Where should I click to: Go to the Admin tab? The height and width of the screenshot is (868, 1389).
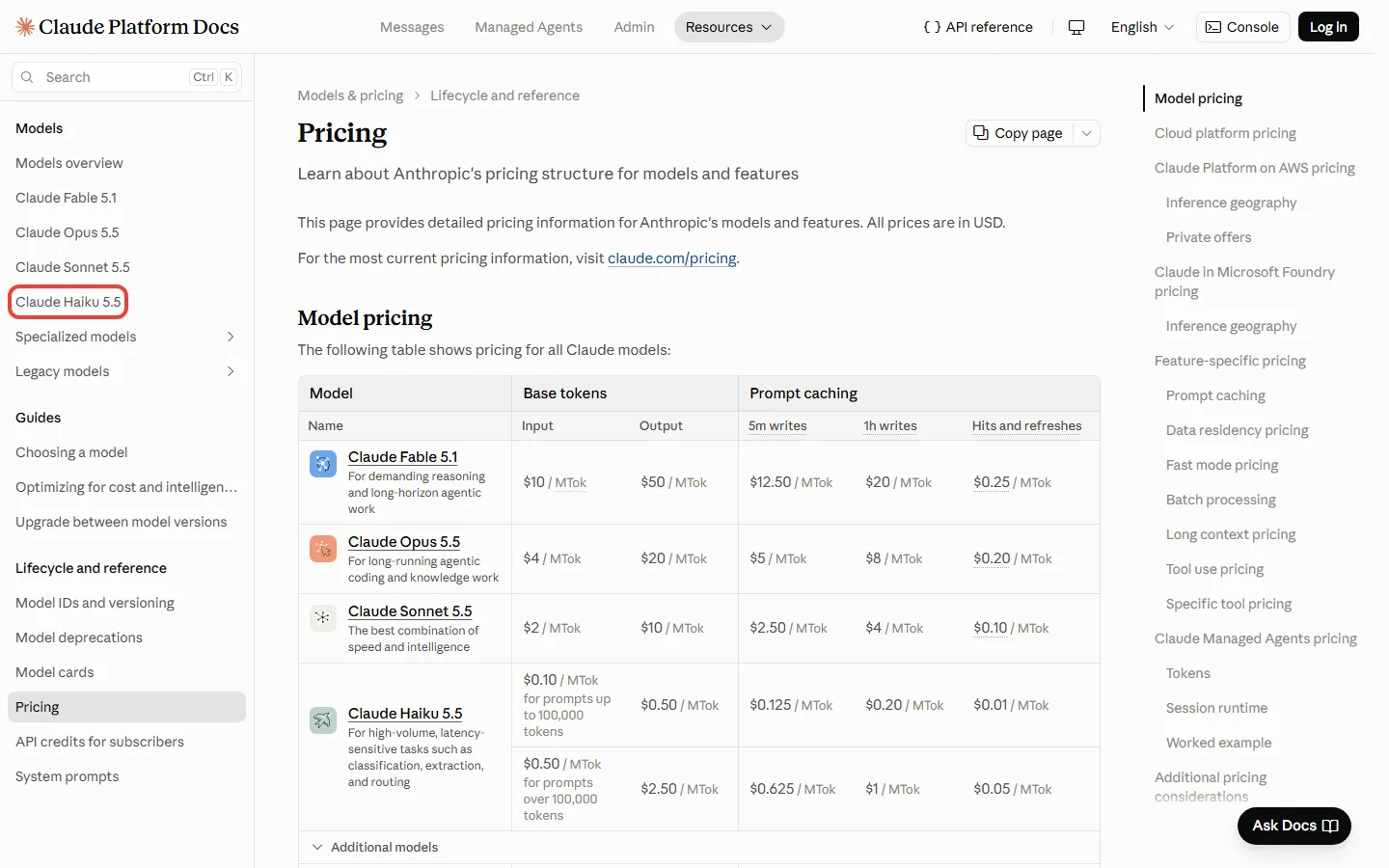tap(634, 27)
